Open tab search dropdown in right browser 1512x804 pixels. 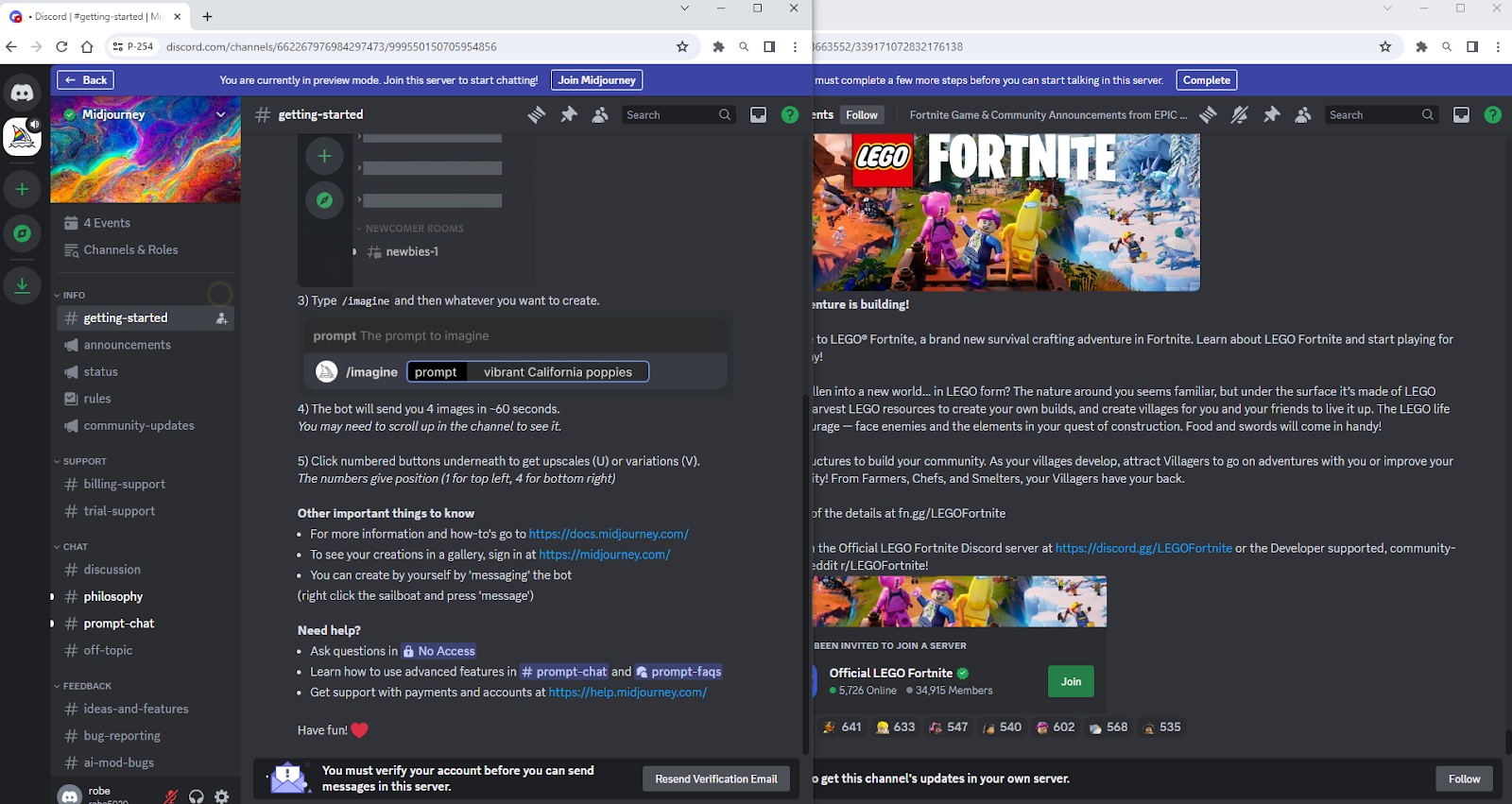click(x=1387, y=9)
